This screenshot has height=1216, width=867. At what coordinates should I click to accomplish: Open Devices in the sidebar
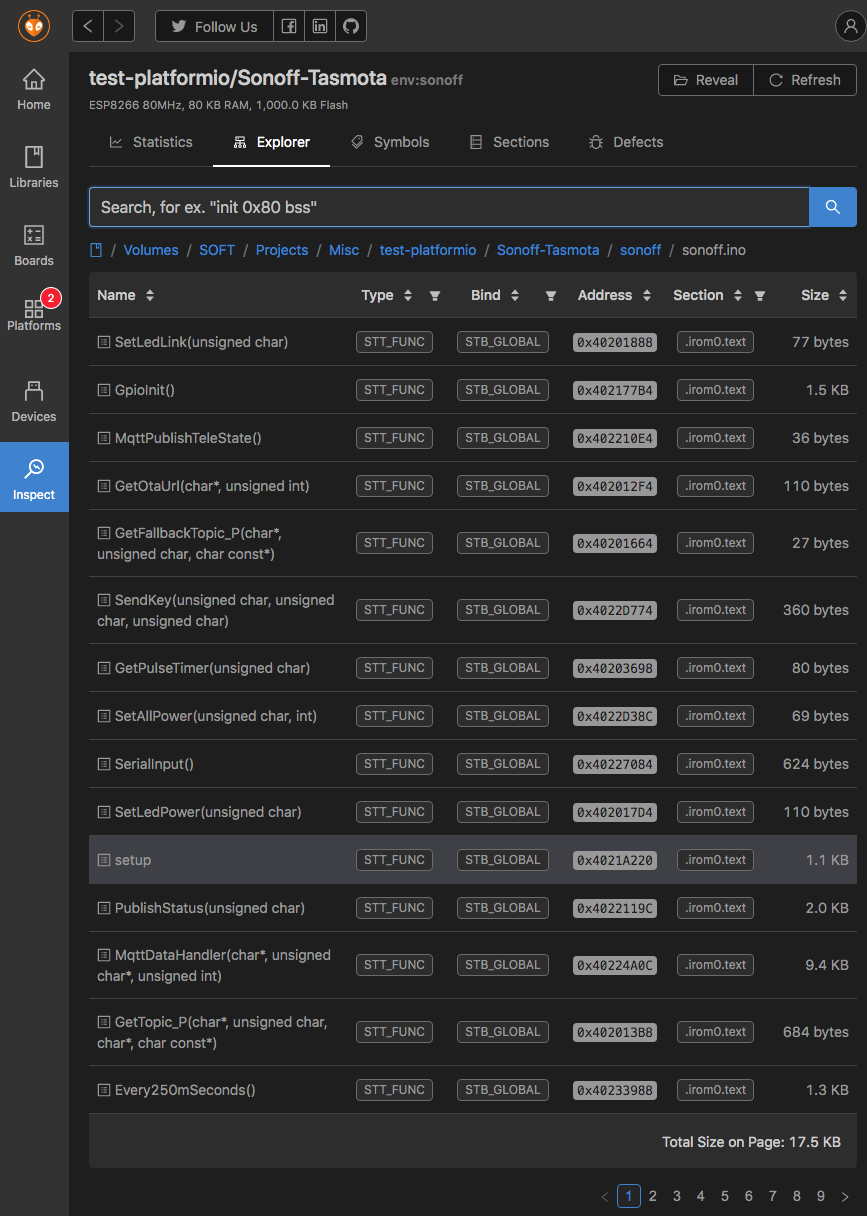coord(34,401)
